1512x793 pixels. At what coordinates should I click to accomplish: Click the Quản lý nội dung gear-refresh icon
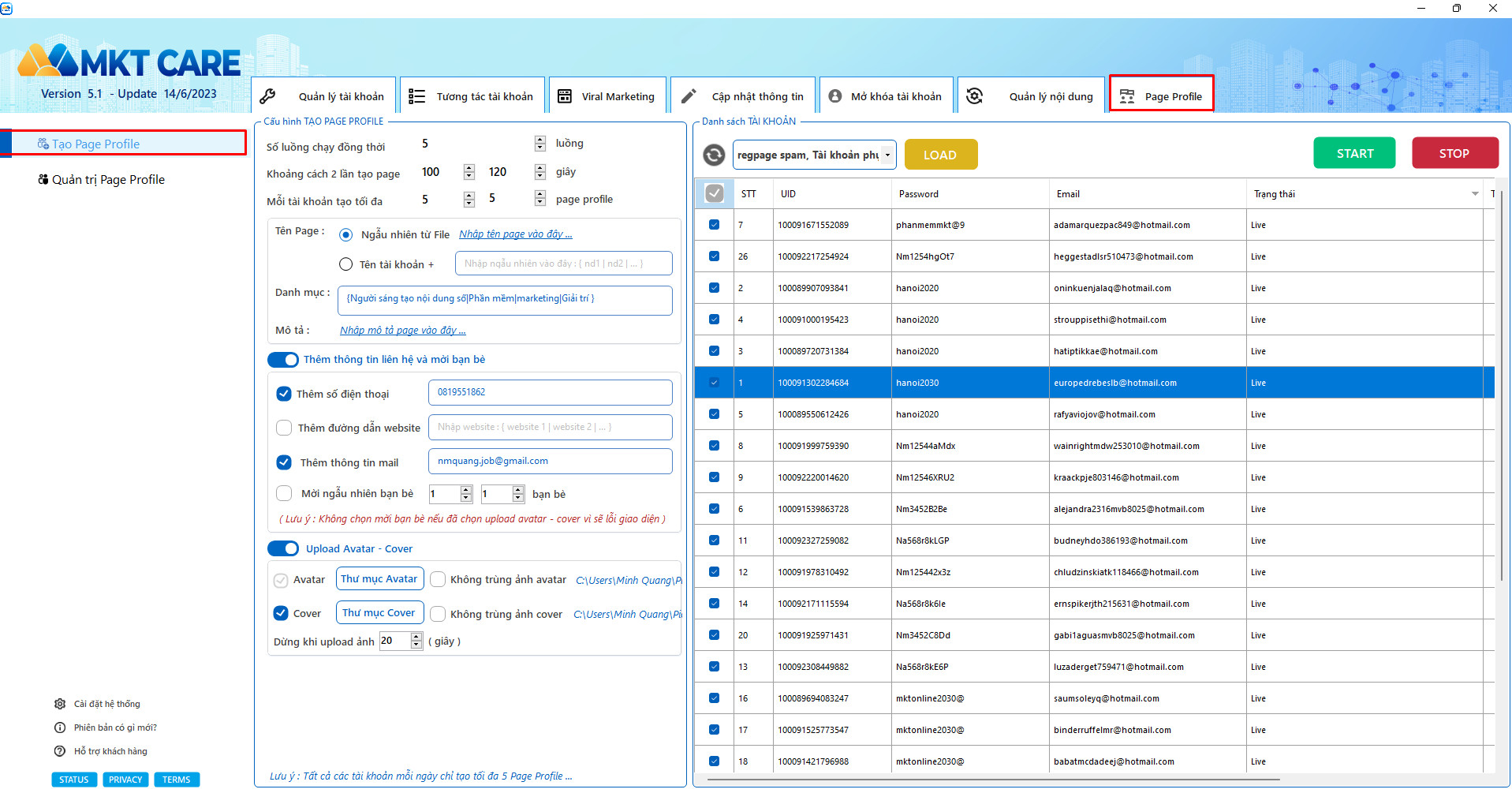click(x=975, y=96)
